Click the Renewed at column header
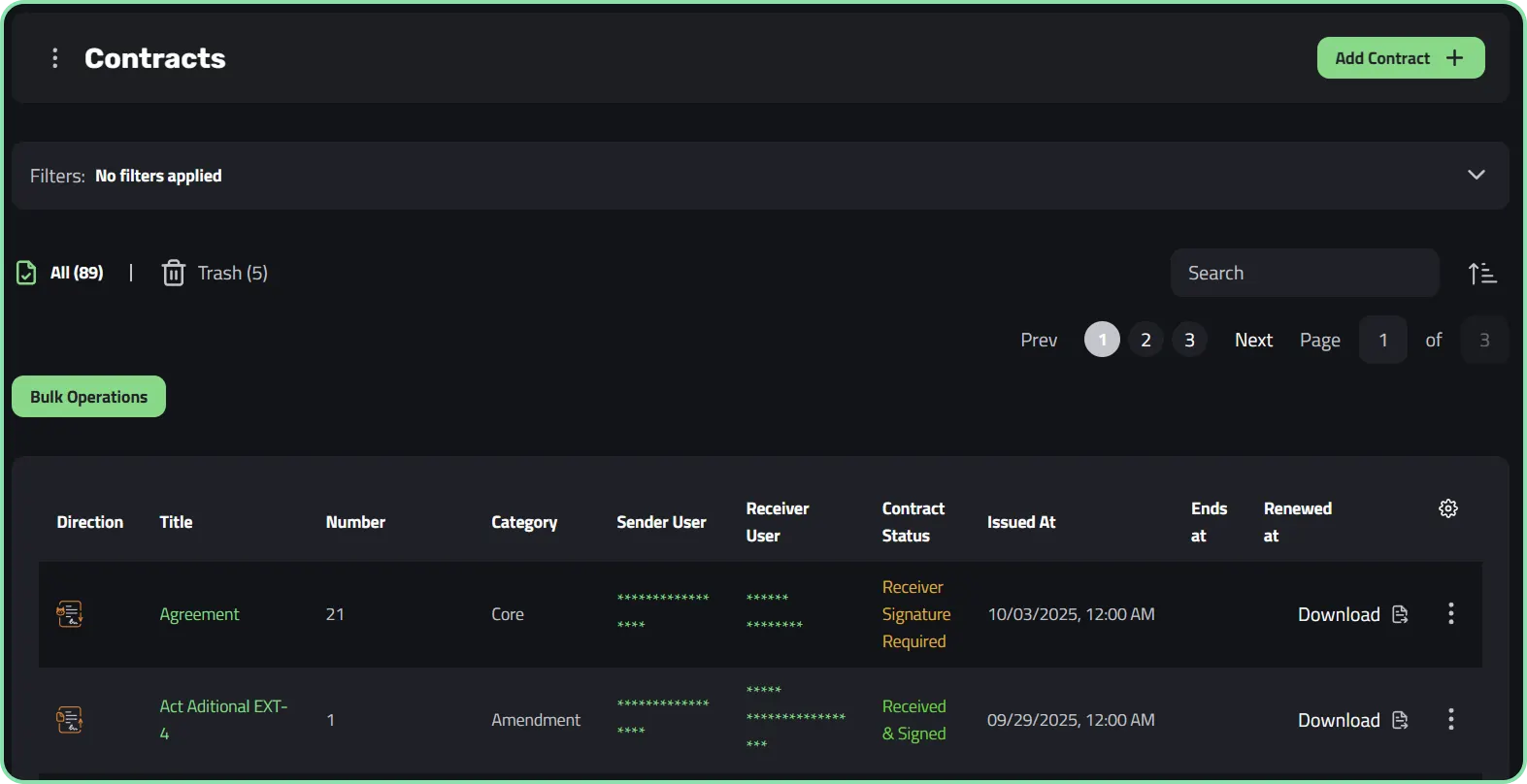The image size is (1527, 784). tap(1298, 522)
